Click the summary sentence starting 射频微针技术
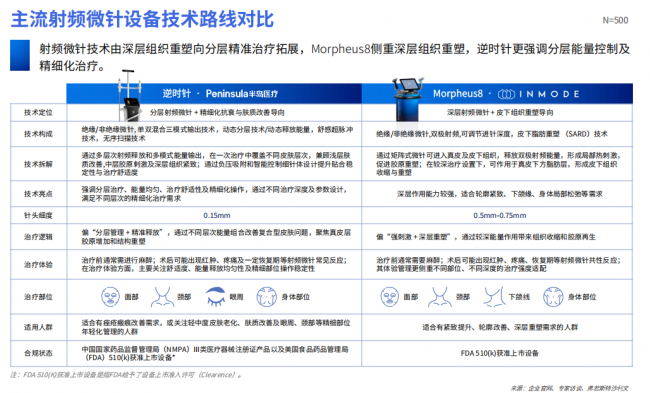The width and height of the screenshot is (650, 393). 335,57
